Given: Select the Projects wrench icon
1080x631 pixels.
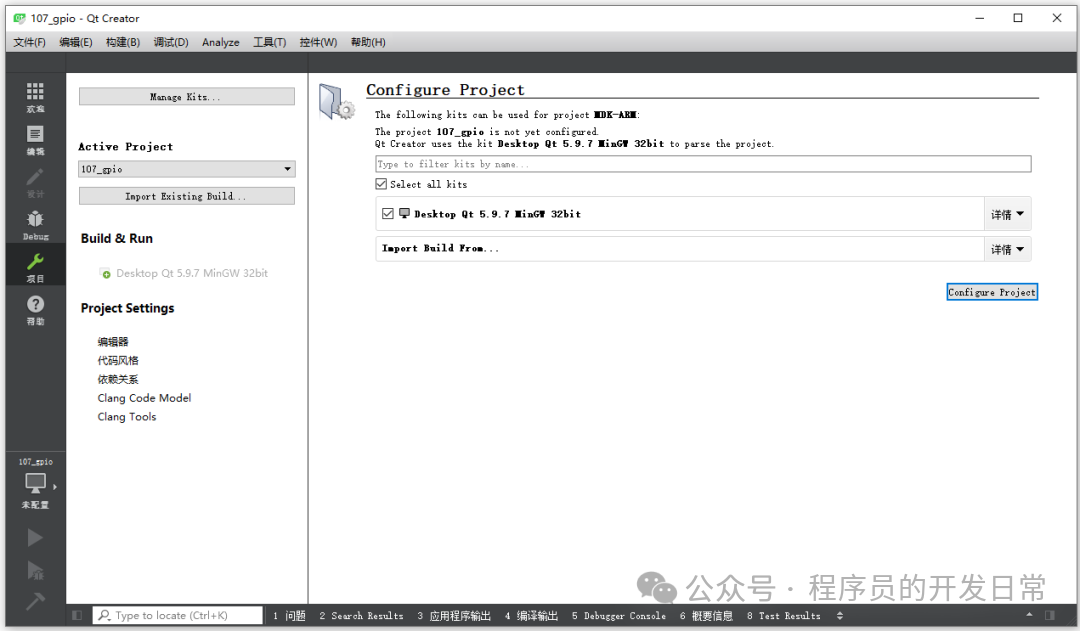Looking at the screenshot, I should (x=35, y=267).
